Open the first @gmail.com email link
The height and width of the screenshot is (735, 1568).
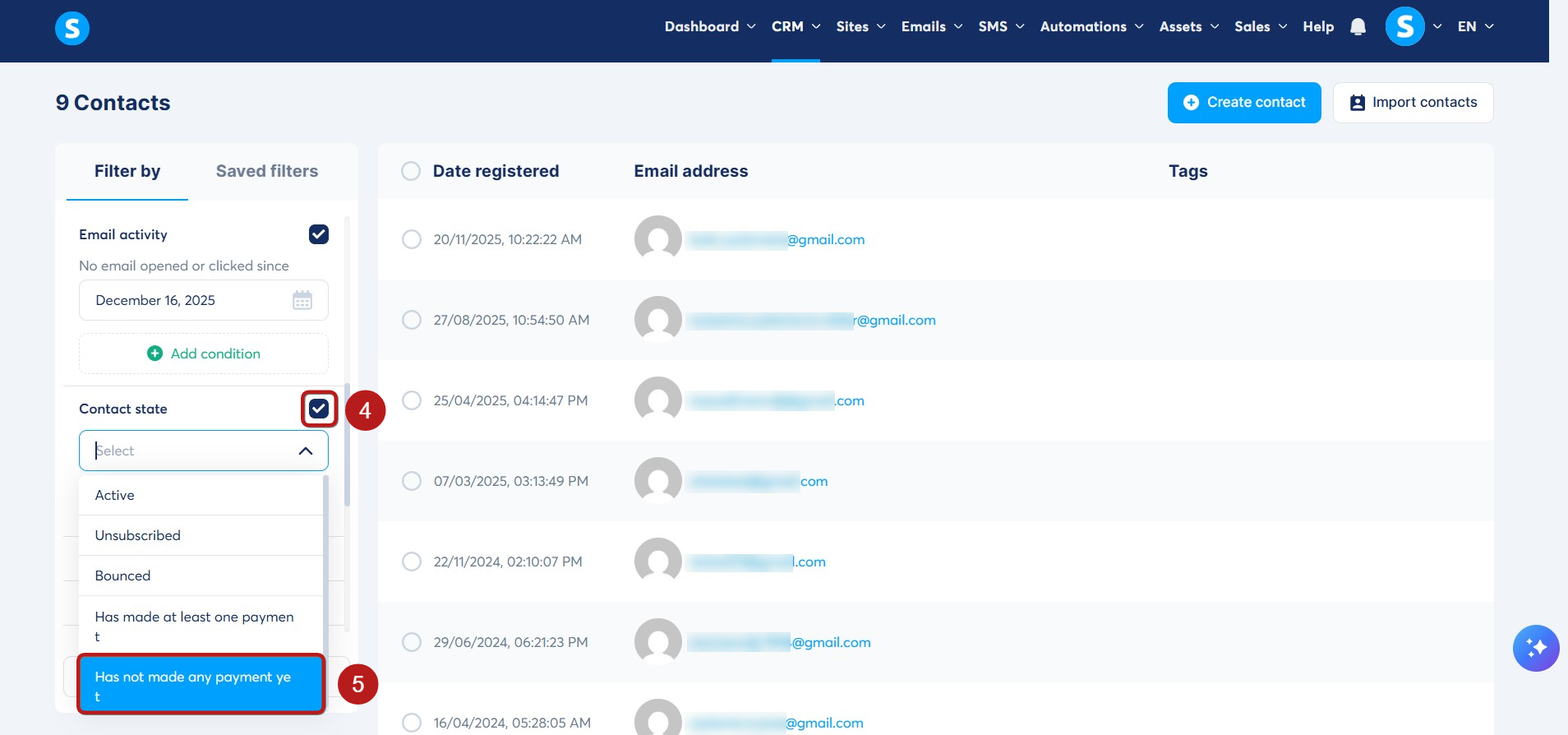coord(777,239)
